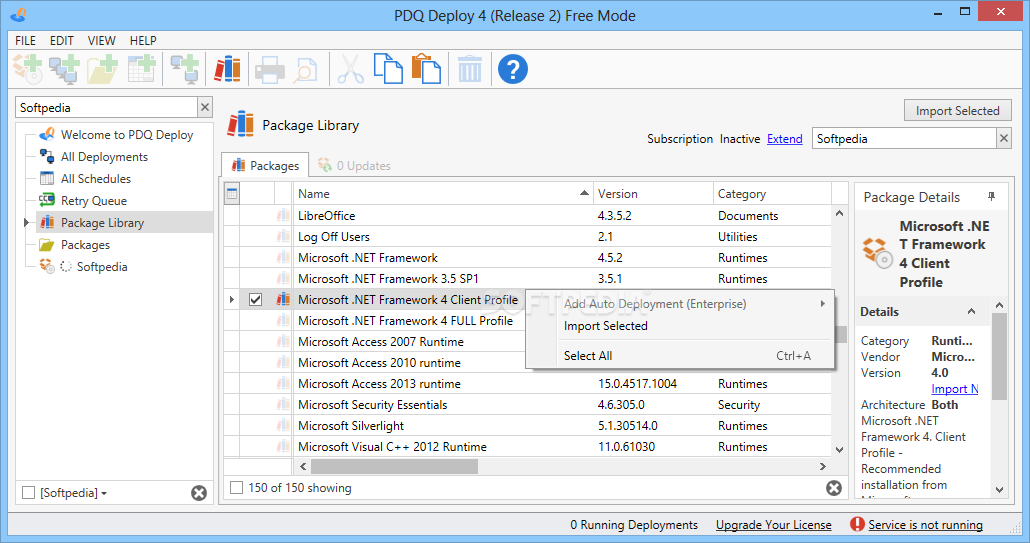This screenshot has width=1030, height=543.
Task: Expand the Add Auto Deployment submenu arrow
Action: [822, 303]
